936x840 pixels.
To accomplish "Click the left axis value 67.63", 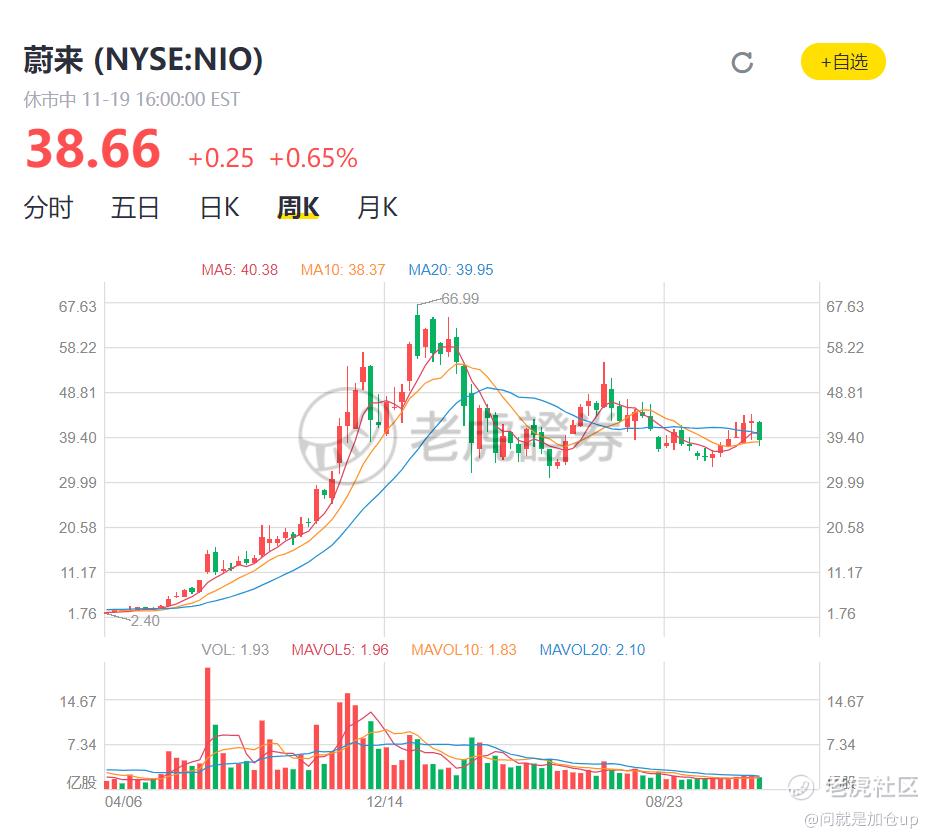I will (x=78, y=307).
